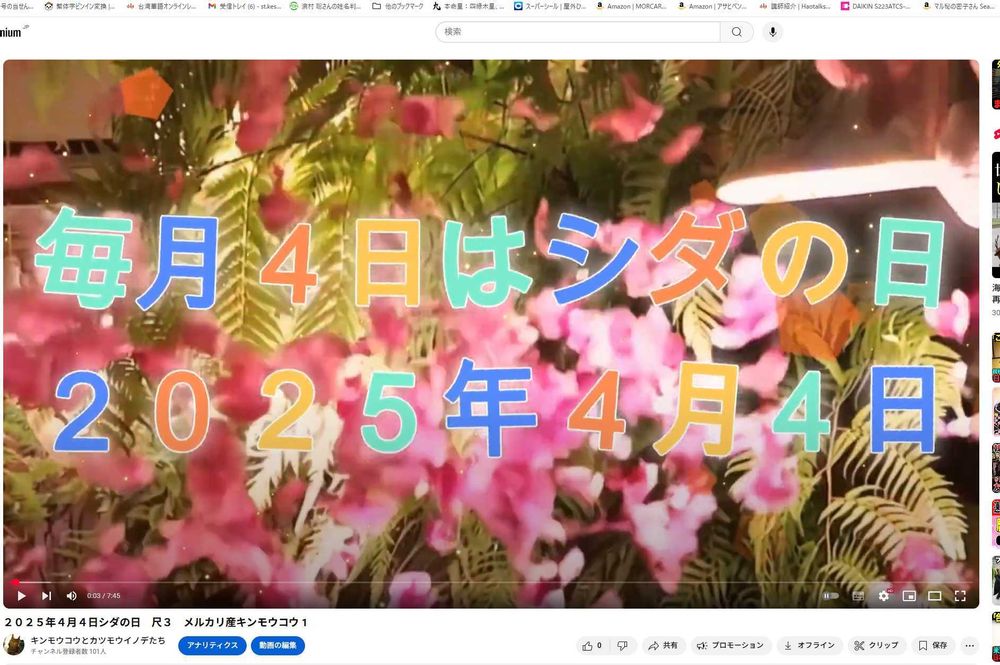Image resolution: width=1000 pixels, height=665 pixels.
Task: Toggle theater mode view
Action: tap(935, 596)
